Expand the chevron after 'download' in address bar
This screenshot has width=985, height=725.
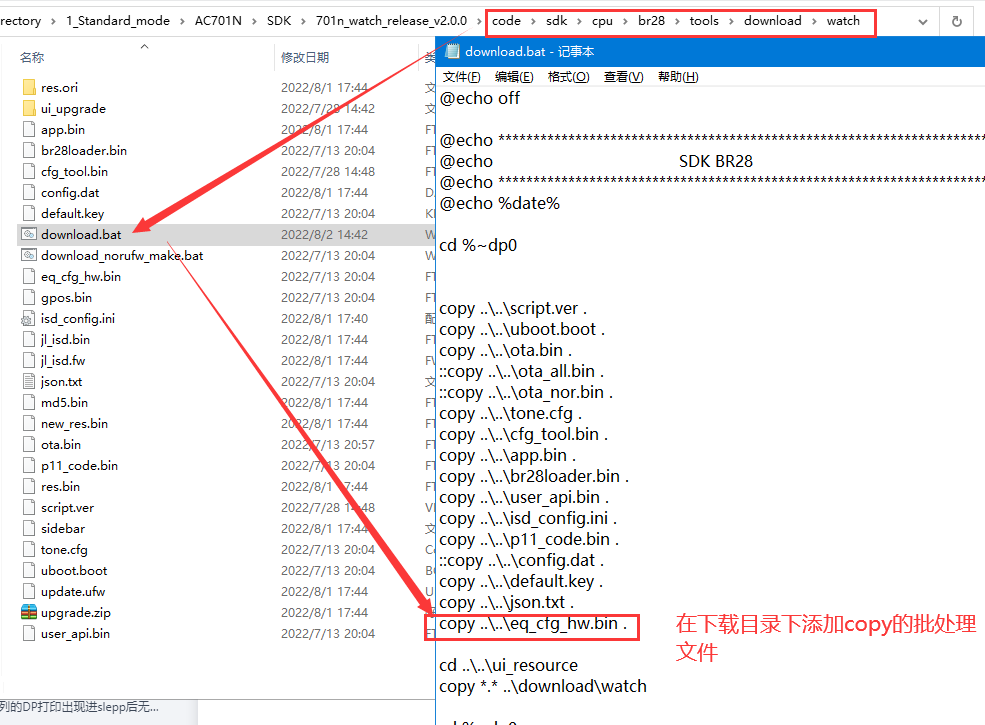coord(814,21)
